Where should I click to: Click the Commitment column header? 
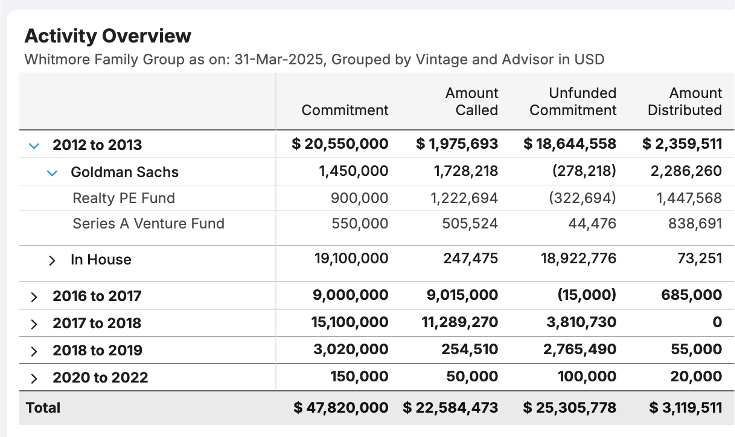tap(344, 110)
